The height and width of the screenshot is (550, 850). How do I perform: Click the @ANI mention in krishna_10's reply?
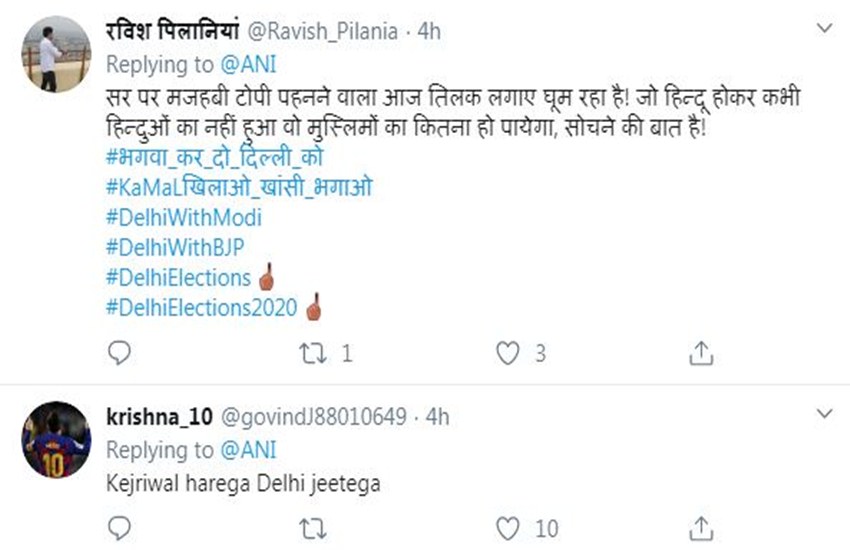246,449
